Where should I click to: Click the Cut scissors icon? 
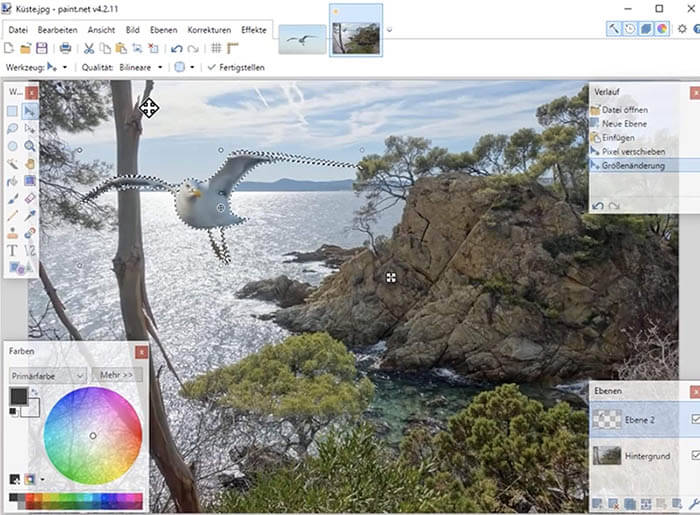tap(89, 48)
